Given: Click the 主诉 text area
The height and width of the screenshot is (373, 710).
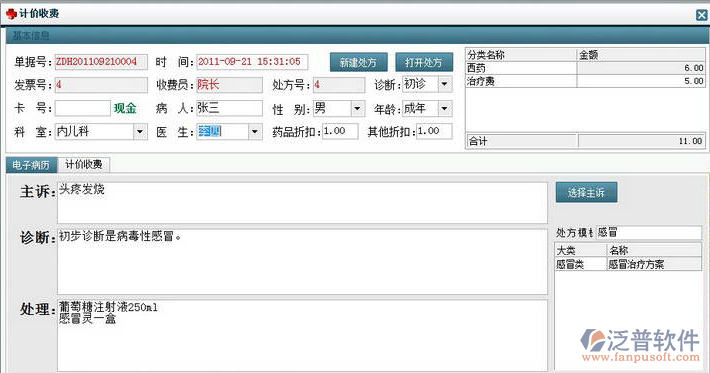Looking at the screenshot, I should [x=302, y=203].
